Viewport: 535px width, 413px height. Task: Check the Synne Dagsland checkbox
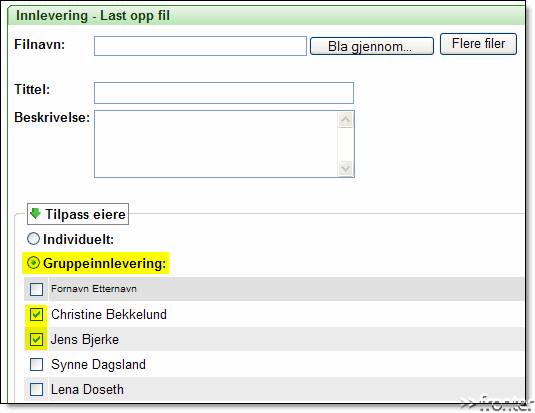click(36, 364)
